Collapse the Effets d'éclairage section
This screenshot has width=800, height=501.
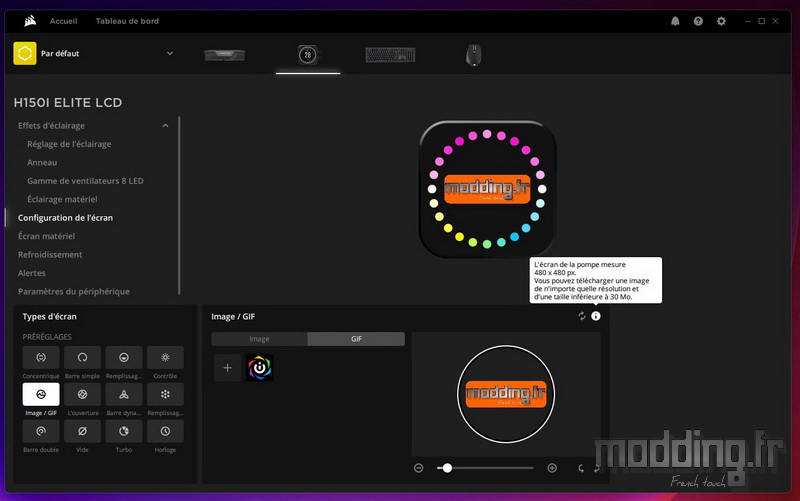[x=165, y=126]
